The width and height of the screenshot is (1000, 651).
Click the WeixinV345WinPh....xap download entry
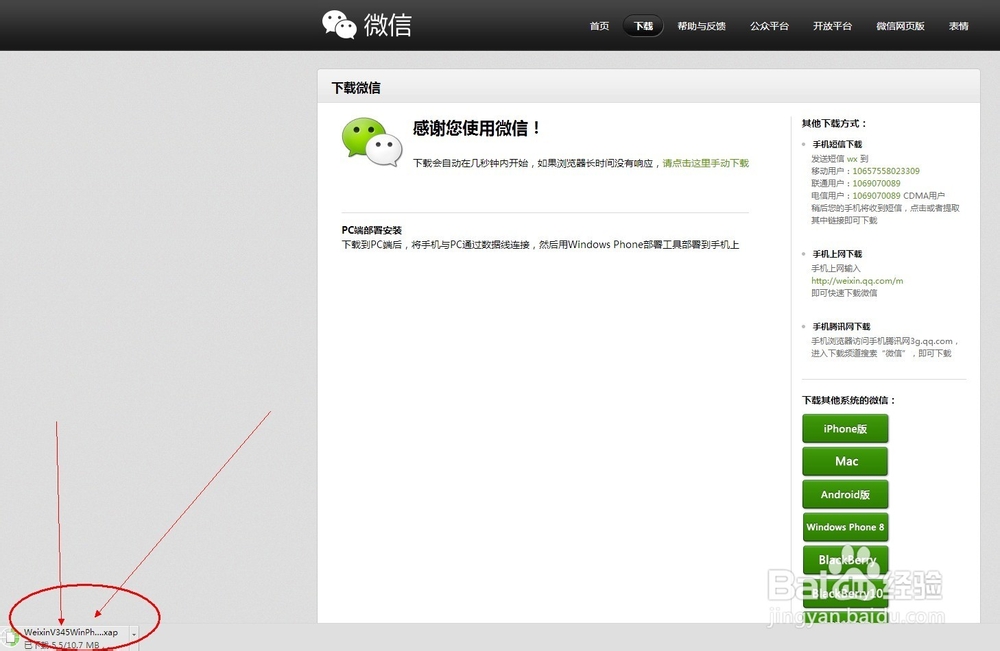[x=70, y=632]
